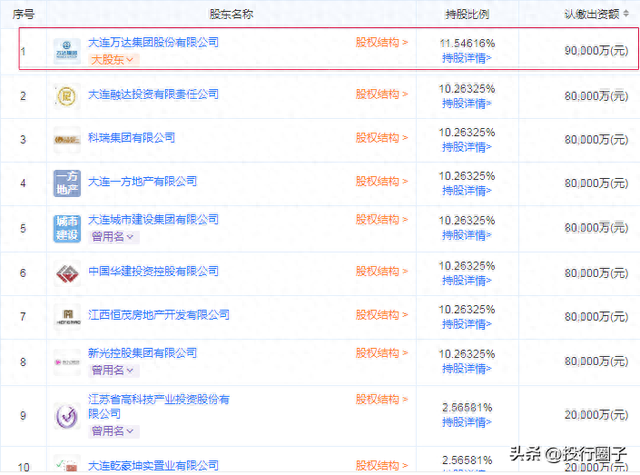The width and height of the screenshot is (640, 475).
Task: Expand 曾用名 under 大连城市建设集团
Action: [x=113, y=237]
